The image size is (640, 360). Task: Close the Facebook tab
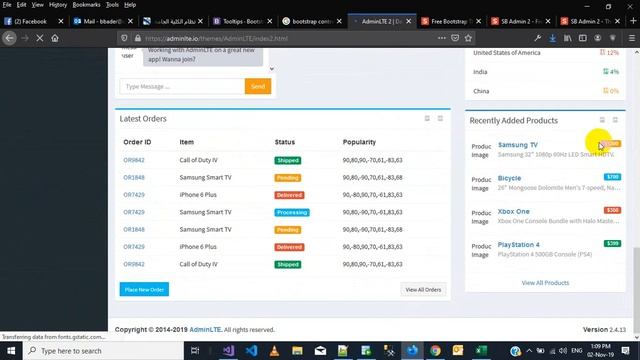(x=61, y=21)
